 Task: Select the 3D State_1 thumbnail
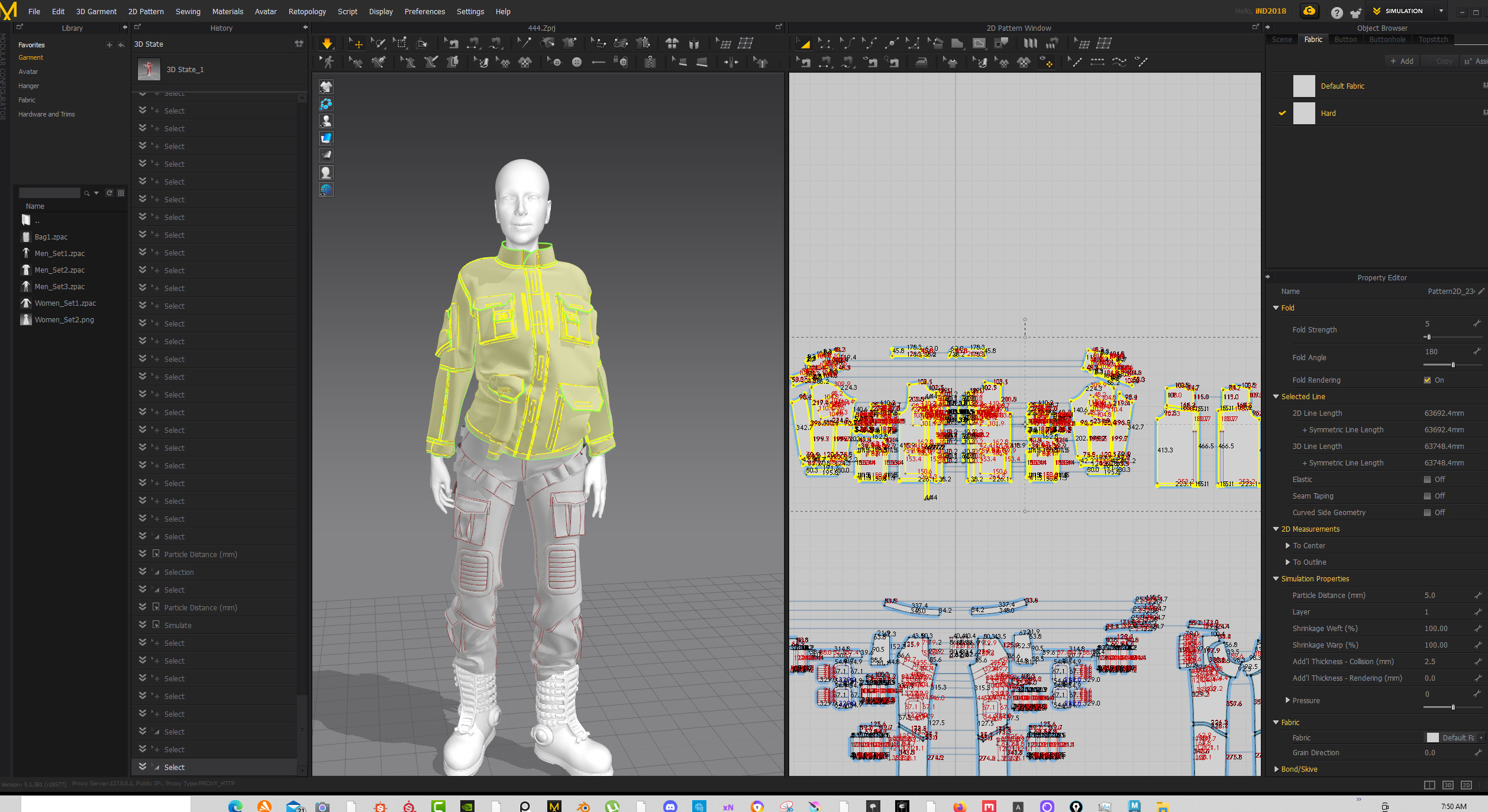point(149,69)
